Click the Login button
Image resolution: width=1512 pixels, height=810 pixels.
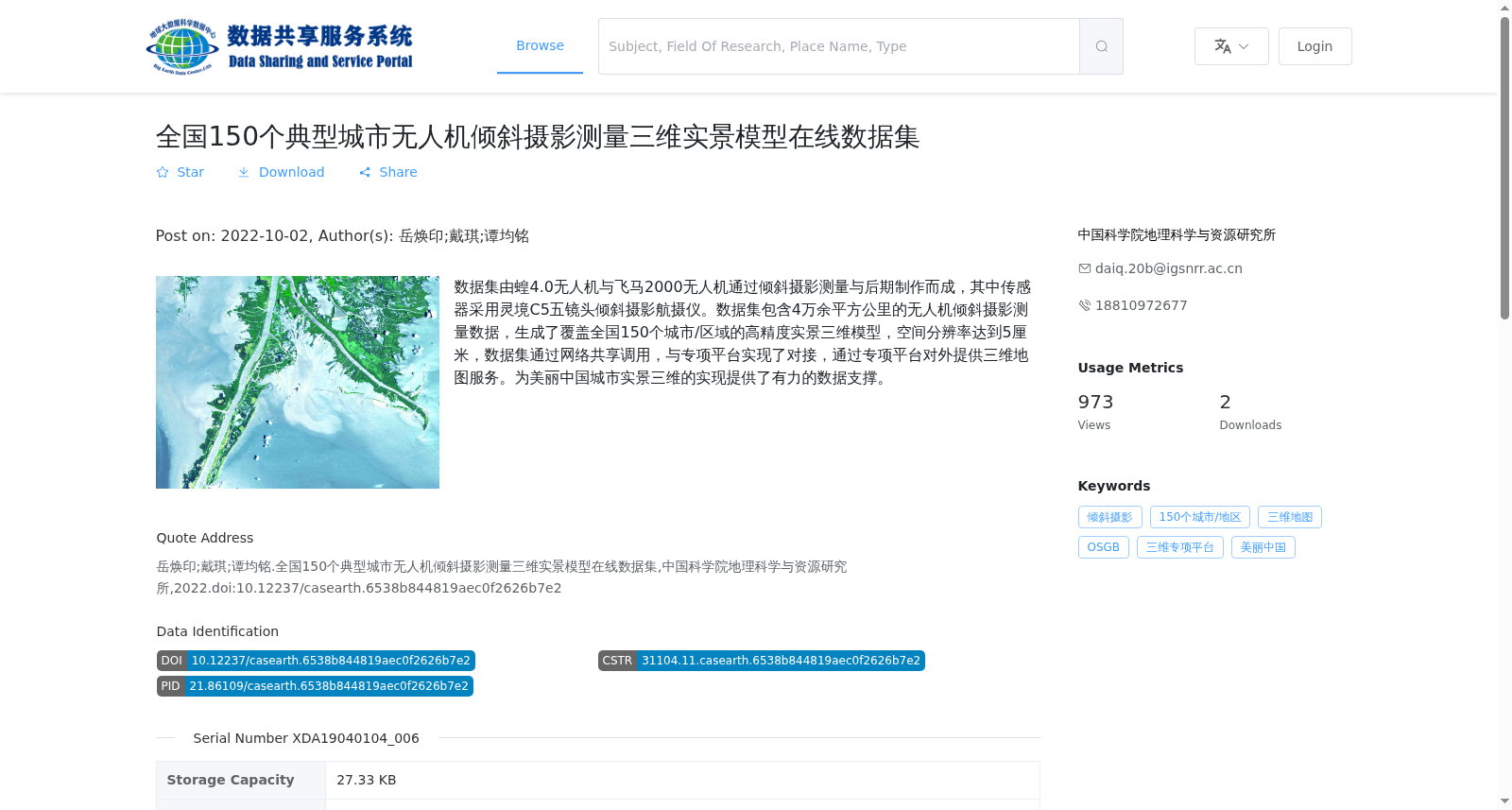point(1314,46)
